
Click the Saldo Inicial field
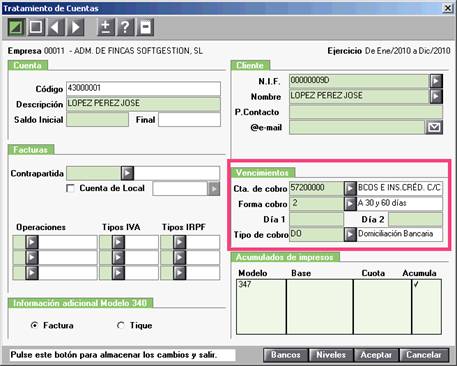pyautogui.click(x=97, y=119)
